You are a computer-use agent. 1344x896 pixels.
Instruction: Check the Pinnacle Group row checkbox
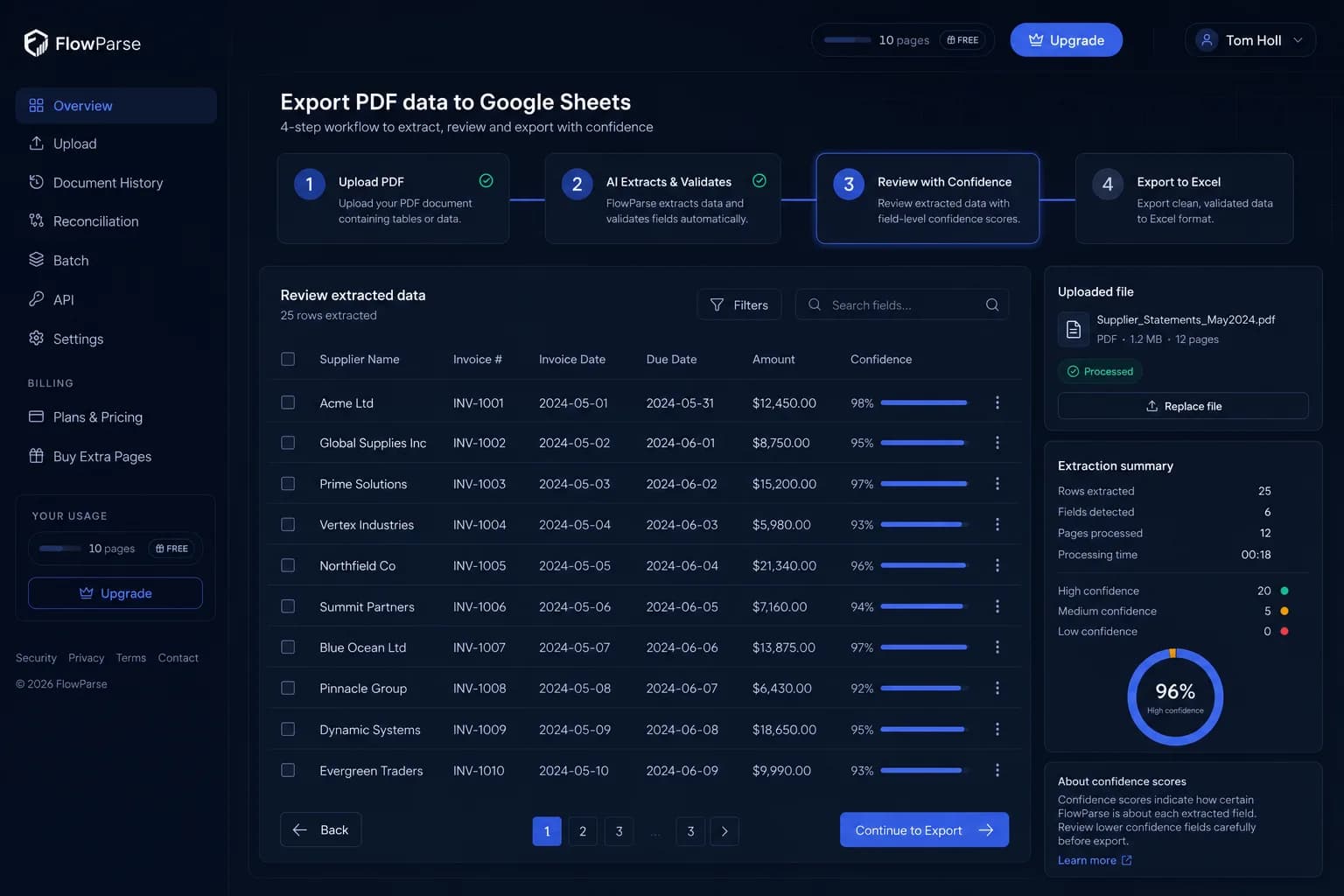288,688
